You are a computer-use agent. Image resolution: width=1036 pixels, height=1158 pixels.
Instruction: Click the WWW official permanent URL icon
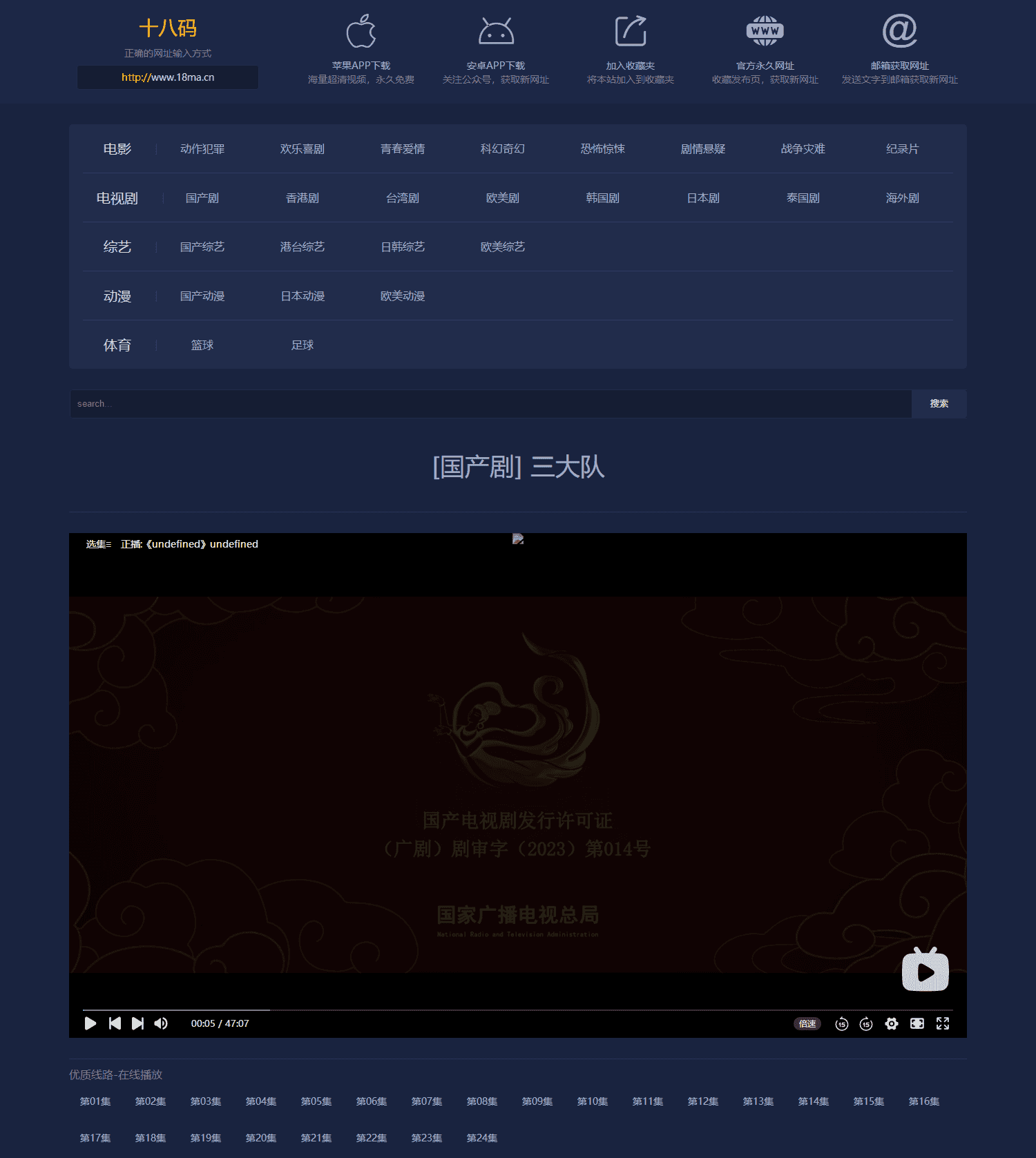[765, 31]
